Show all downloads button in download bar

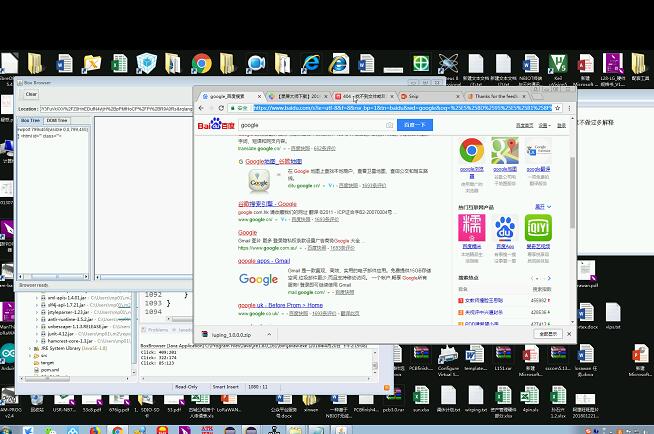click(x=548, y=334)
